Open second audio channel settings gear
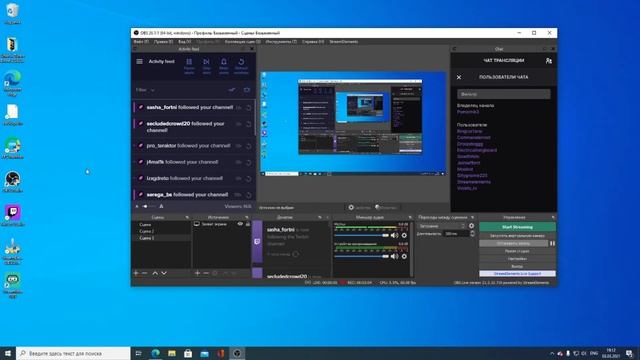Viewport: 640px width, 360px height. click(404, 256)
